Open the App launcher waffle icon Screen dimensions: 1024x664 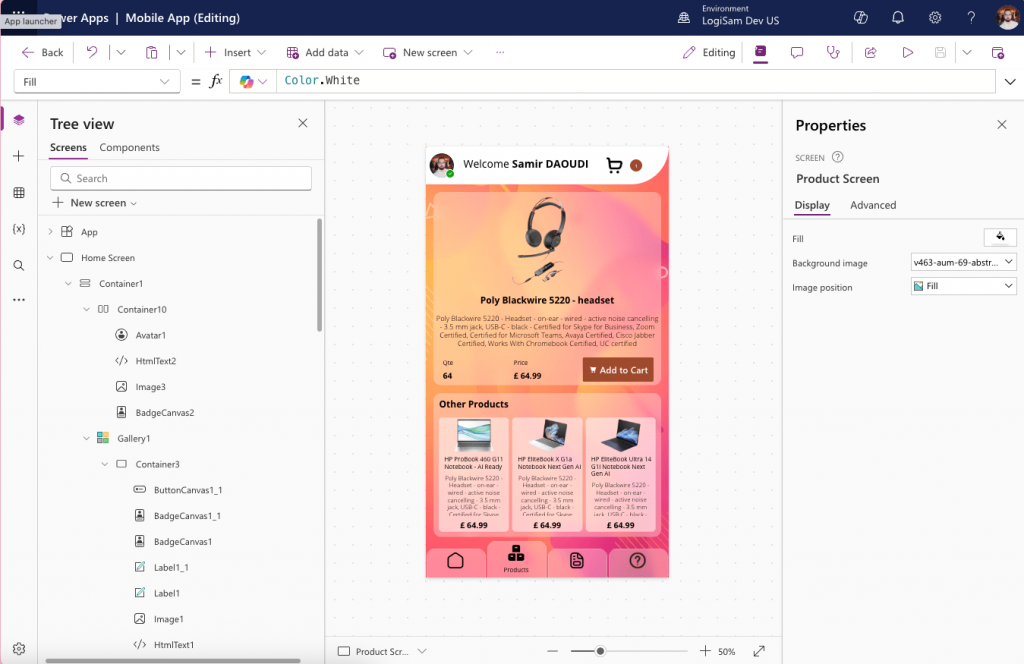[18, 12]
